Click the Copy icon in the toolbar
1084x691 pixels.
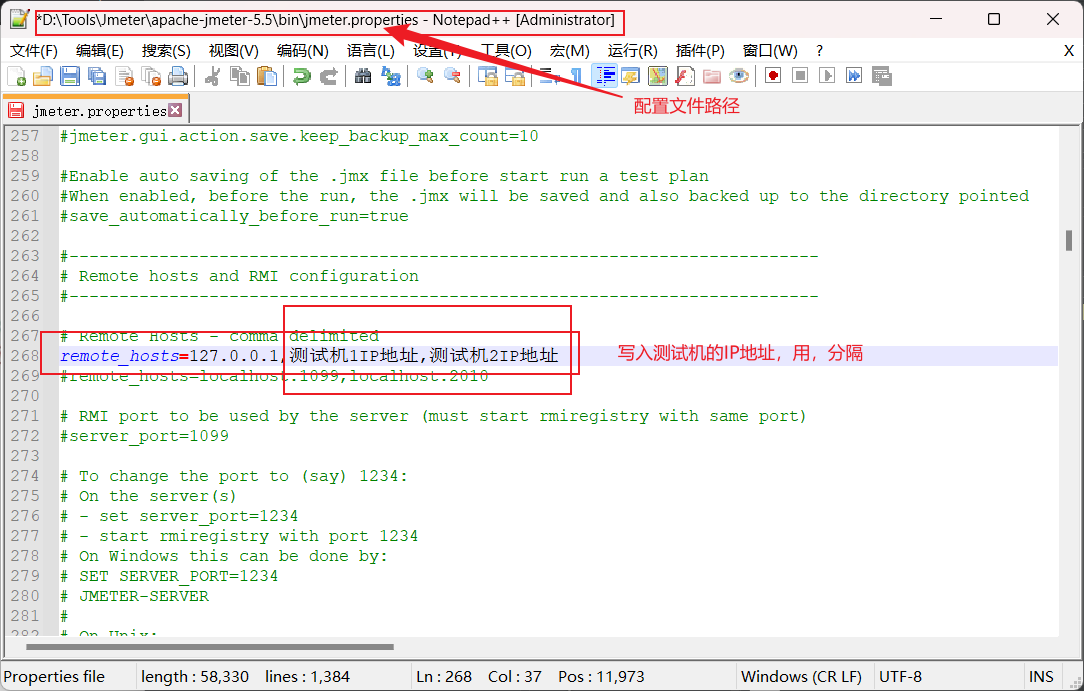click(x=239, y=76)
